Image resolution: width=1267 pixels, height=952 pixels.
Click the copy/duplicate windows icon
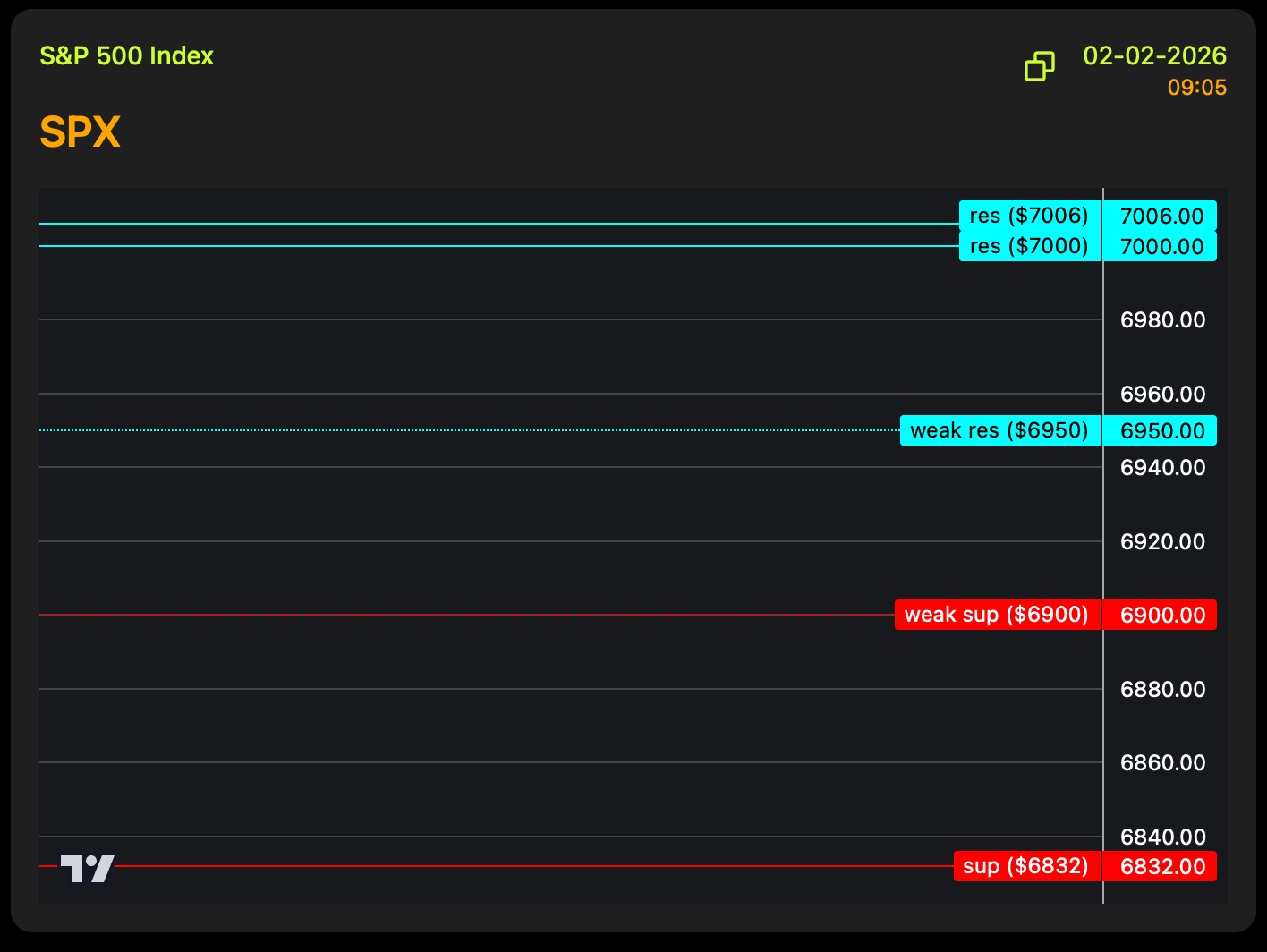click(1039, 66)
